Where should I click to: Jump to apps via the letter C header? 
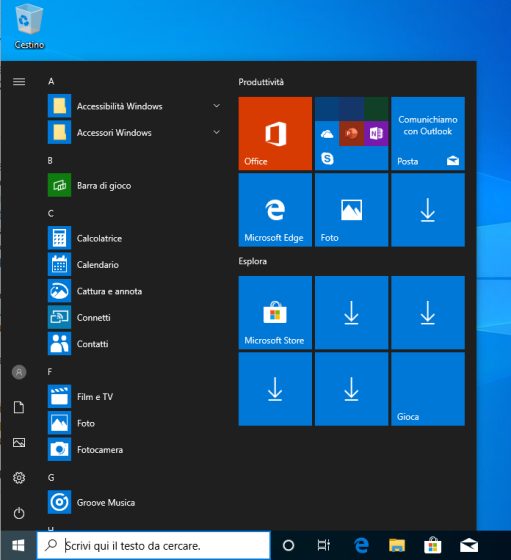51,214
